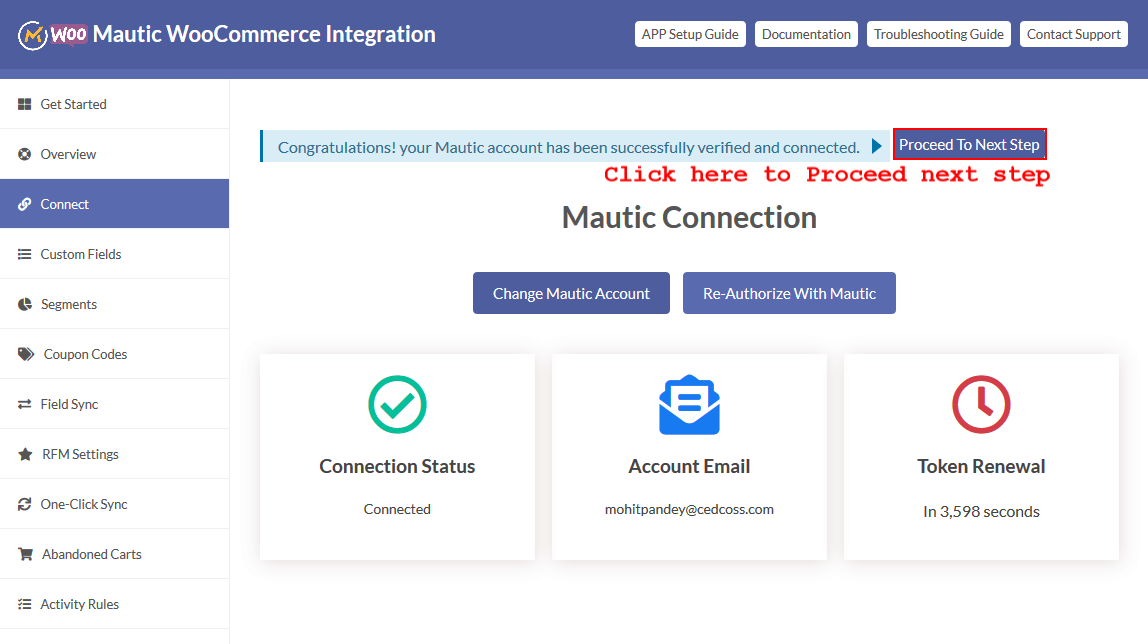Click Re-Authorize With Mautic button
1148x644 pixels.
[789, 293]
